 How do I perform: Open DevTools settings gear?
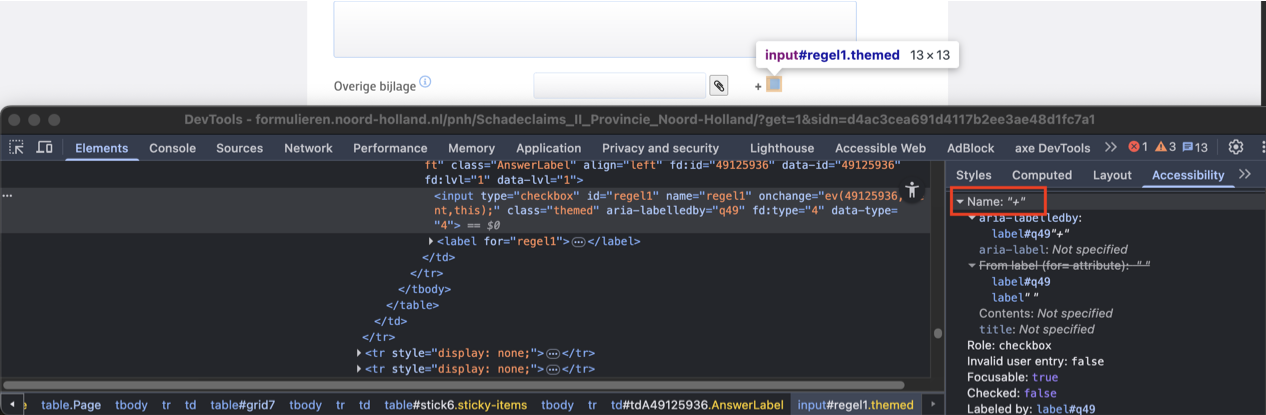coord(1236,148)
